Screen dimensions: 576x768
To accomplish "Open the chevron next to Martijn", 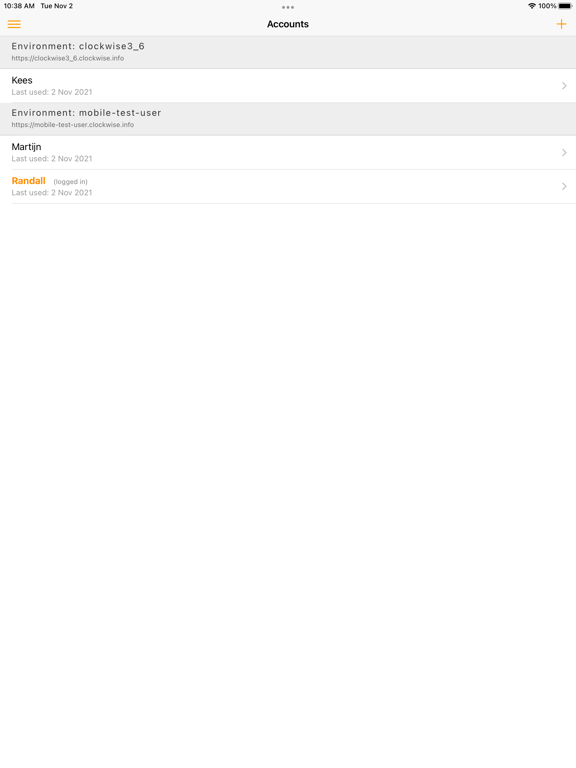I will pos(564,152).
